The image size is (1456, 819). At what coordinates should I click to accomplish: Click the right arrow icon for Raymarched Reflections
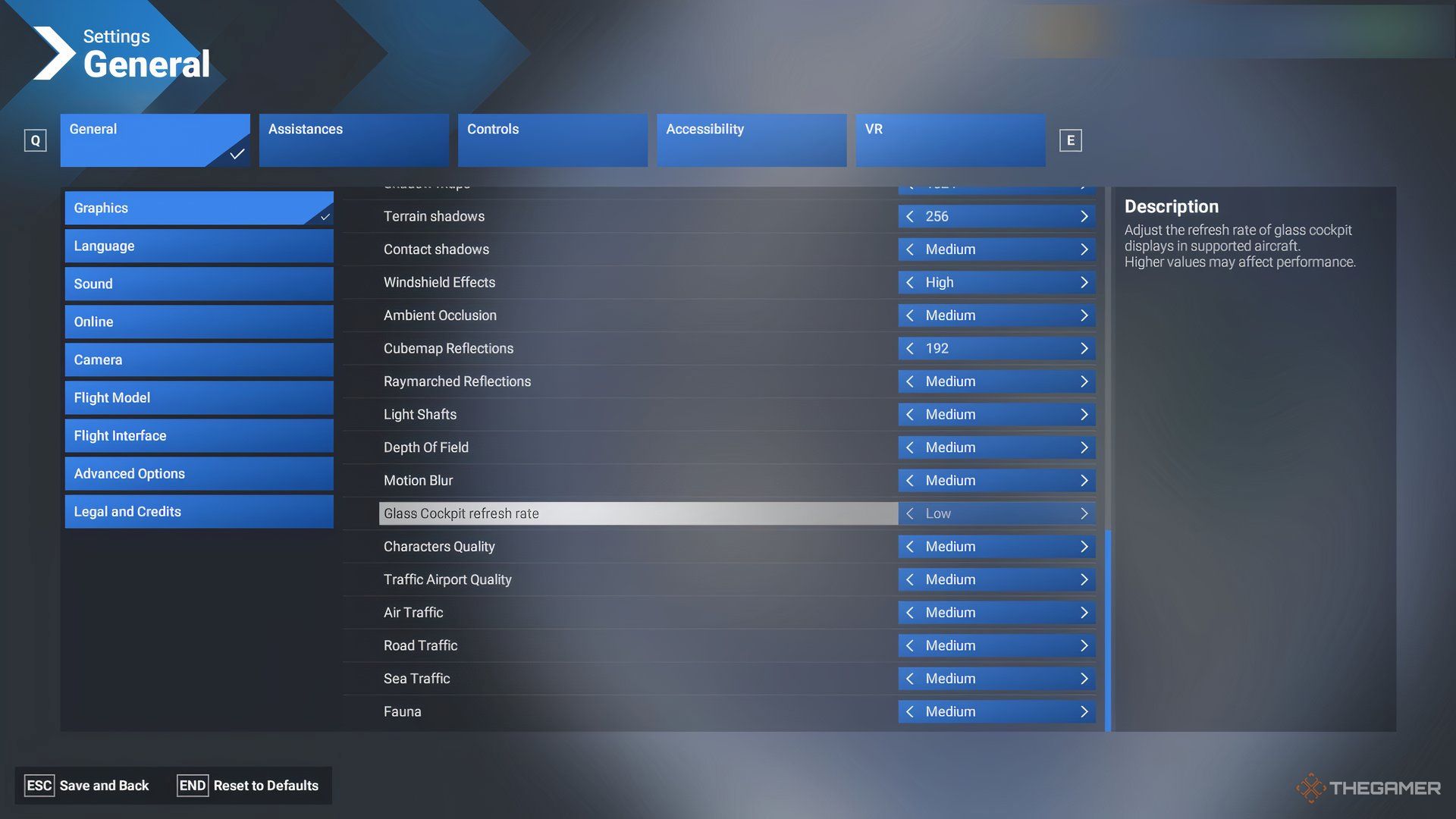point(1083,381)
